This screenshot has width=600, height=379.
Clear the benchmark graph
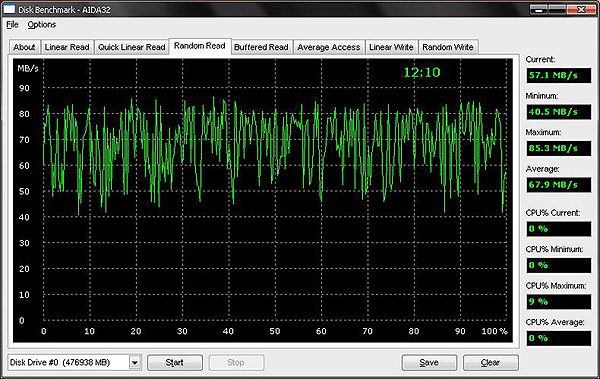(491, 363)
